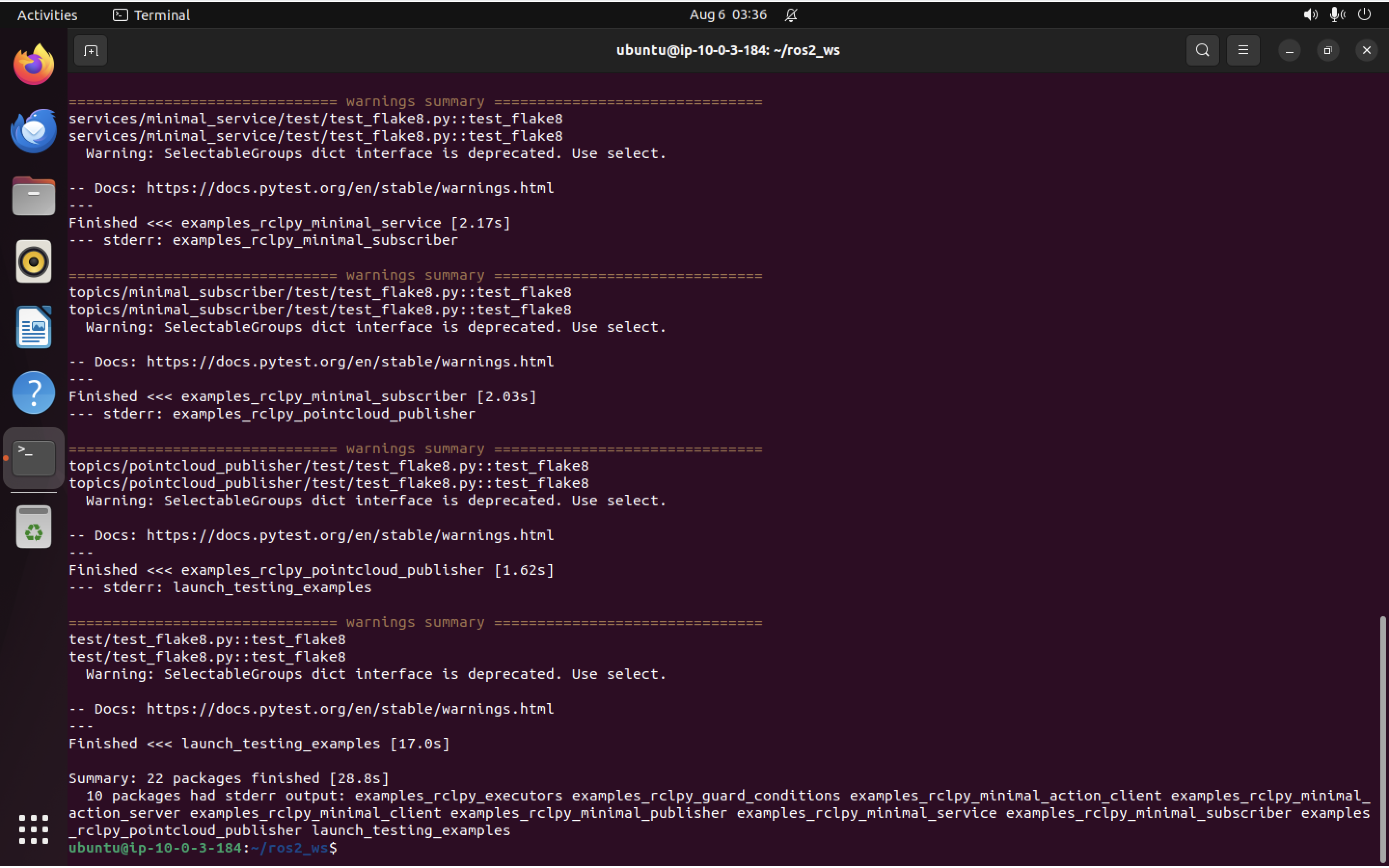Open the Trash from the dock

coord(33,527)
